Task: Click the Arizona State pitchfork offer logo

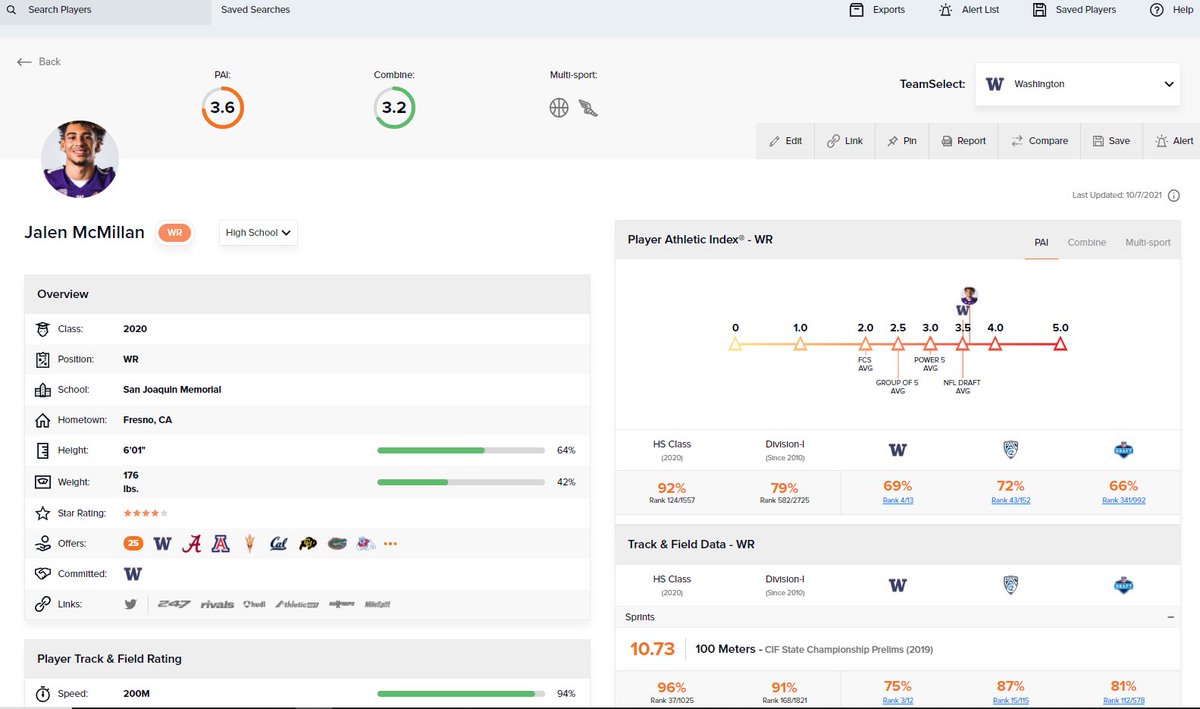Action: (x=249, y=544)
